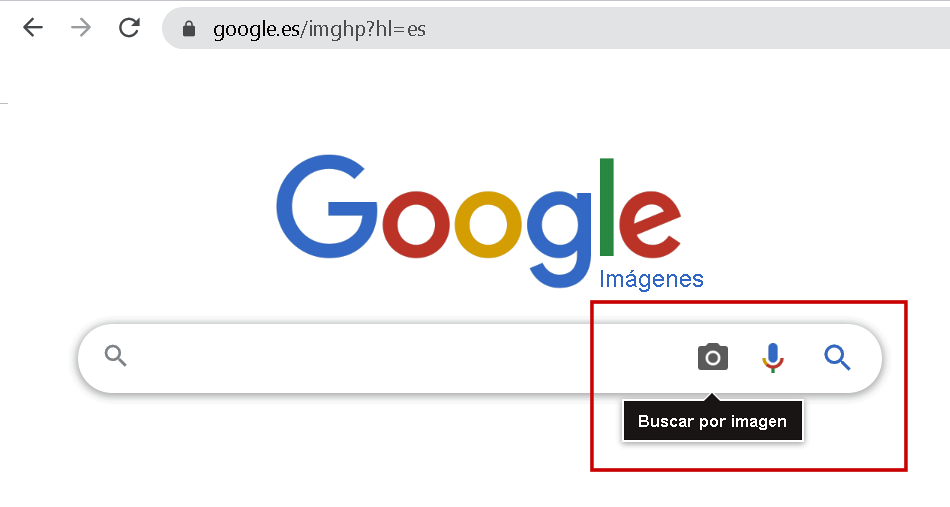Click the green letter l in logo

tap(606, 207)
